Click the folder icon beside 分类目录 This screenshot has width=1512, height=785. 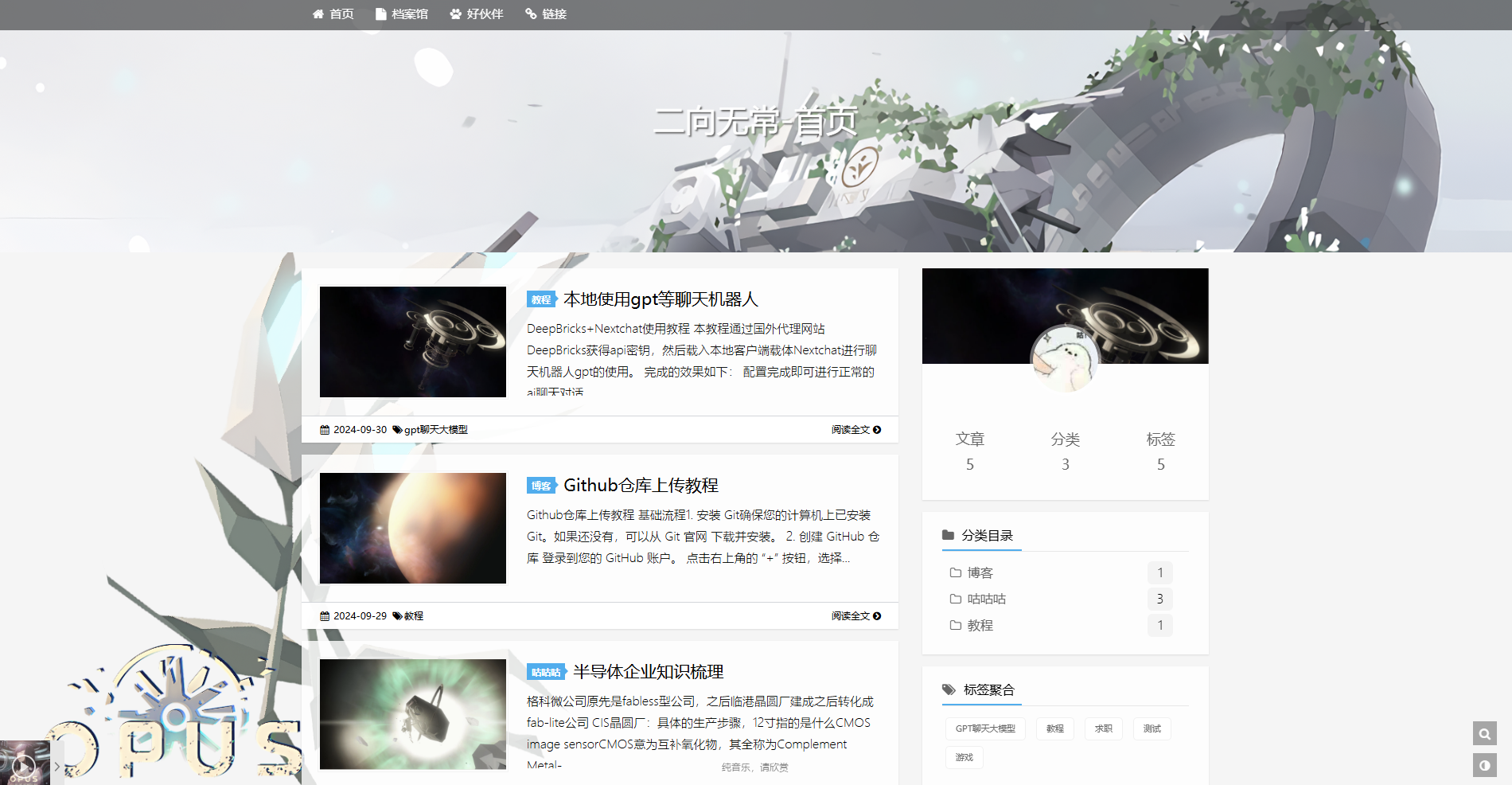[948, 535]
